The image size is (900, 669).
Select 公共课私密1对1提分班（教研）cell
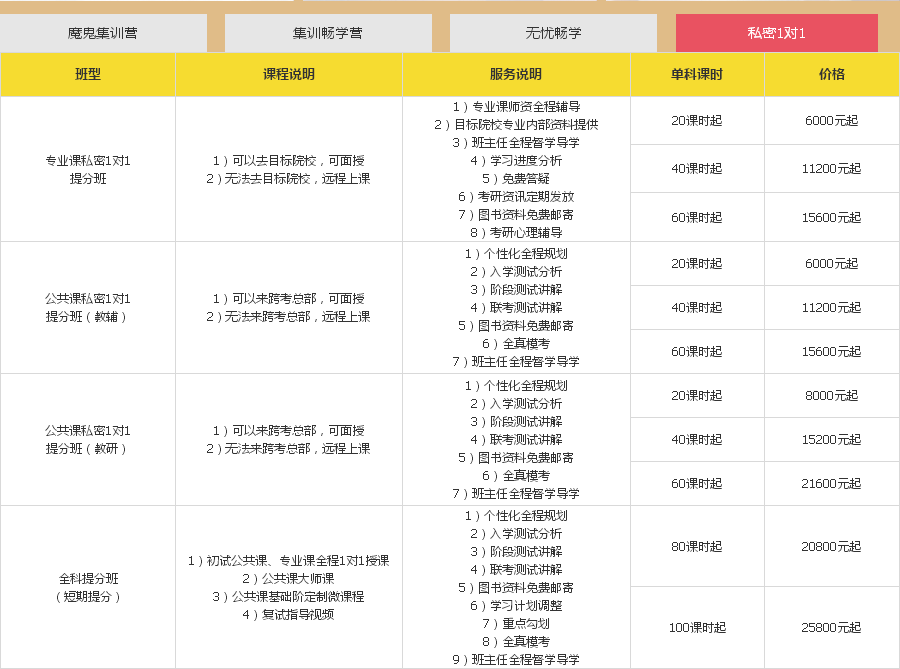[x=88, y=438]
